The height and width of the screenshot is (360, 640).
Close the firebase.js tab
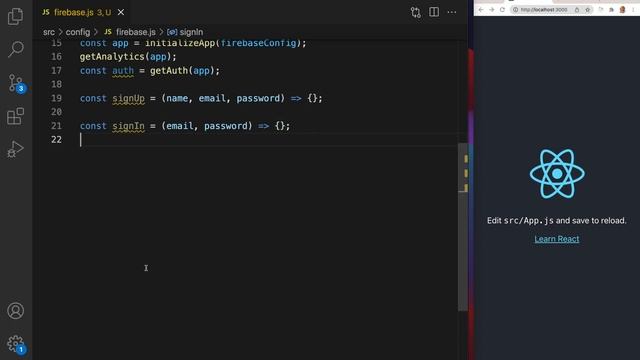(x=121, y=12)
